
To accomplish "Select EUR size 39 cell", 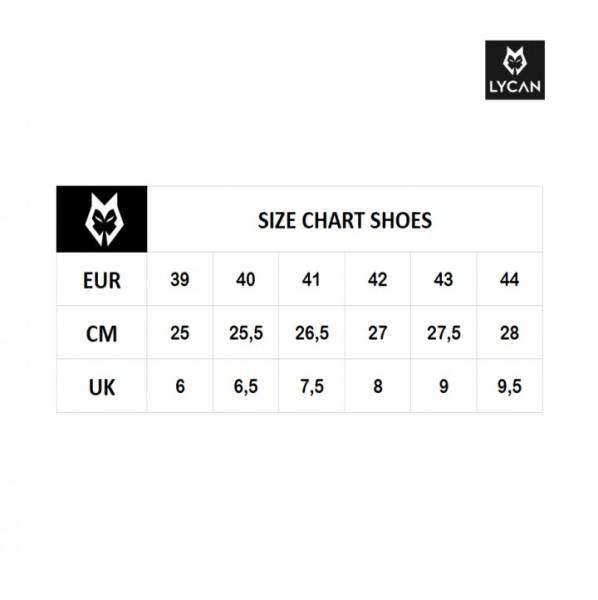I will pyautogui.click(x=180, y=279).
